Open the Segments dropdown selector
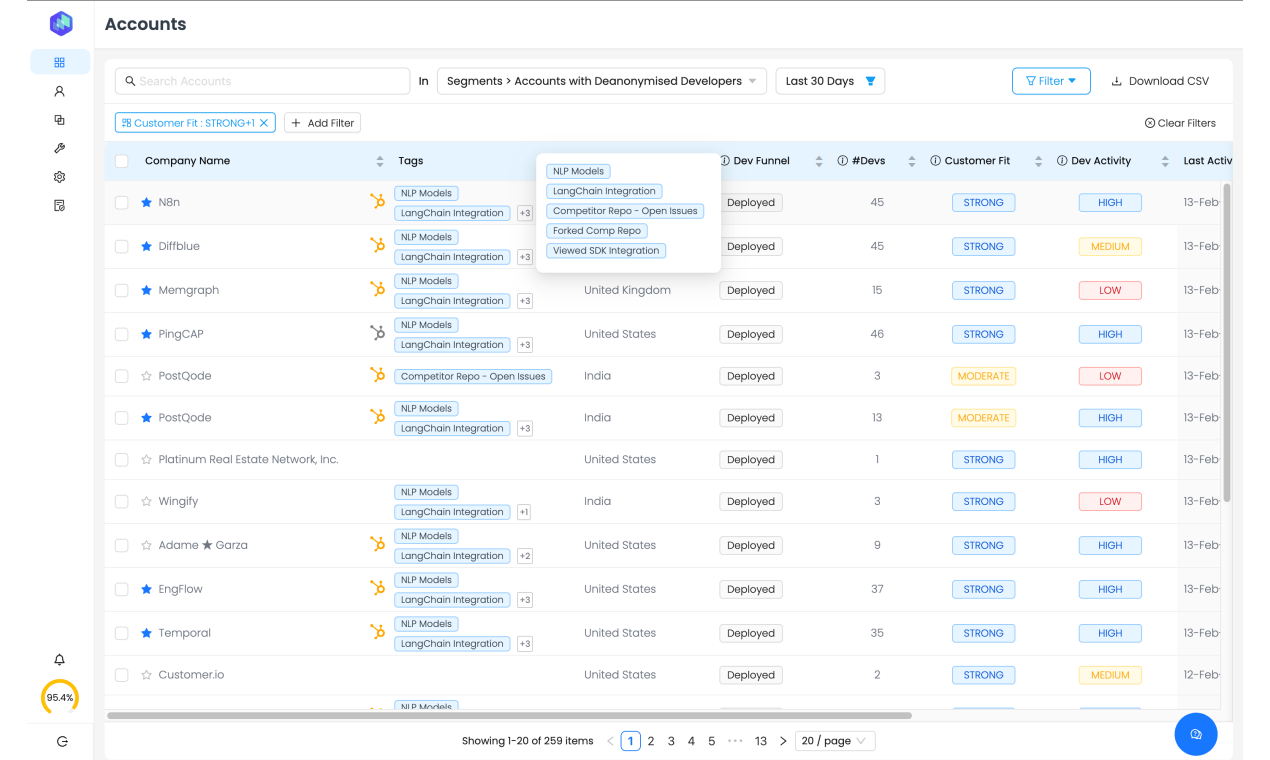Viewport: 1270px width, 760px height. click(x=601, y=81)
